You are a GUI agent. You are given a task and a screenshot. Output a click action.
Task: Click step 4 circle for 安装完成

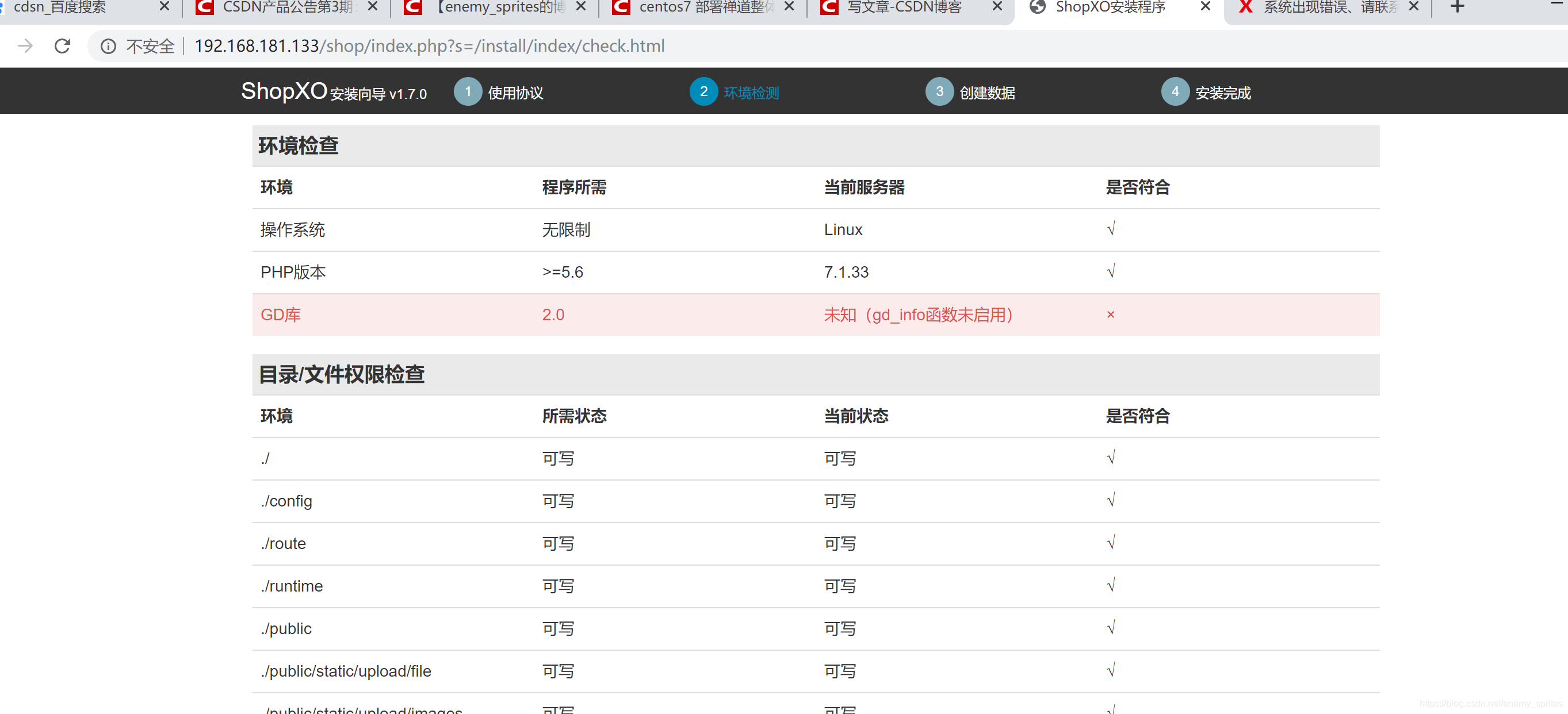[1175, 91]
